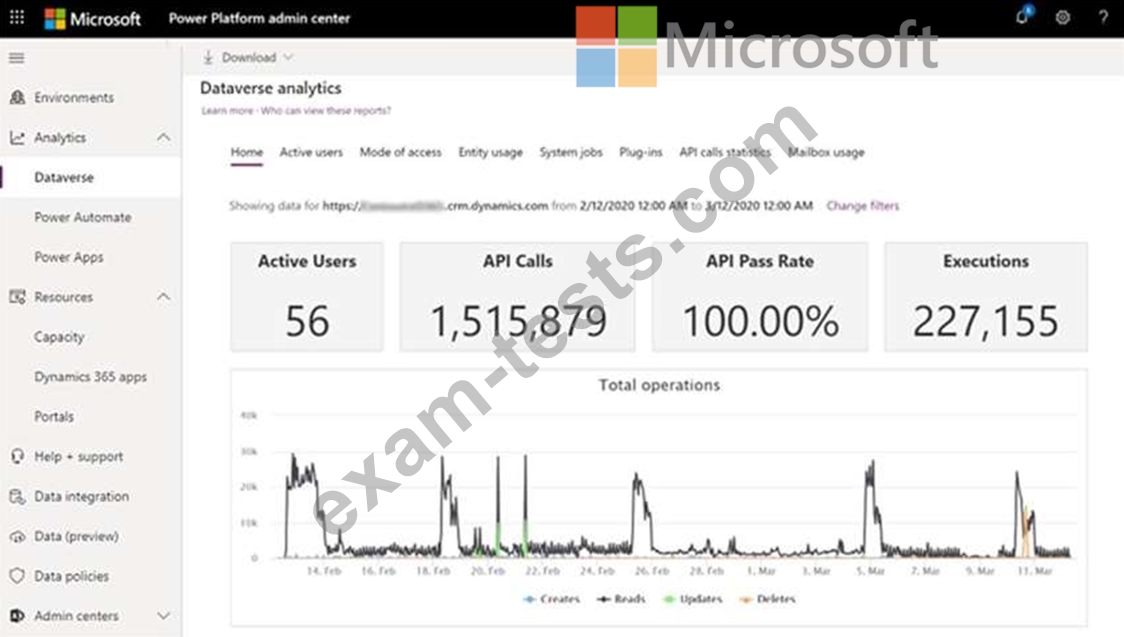Screen dimensions: 1124x637
Task: Click the 14. Feb axis label
Action: click(323, 571)
